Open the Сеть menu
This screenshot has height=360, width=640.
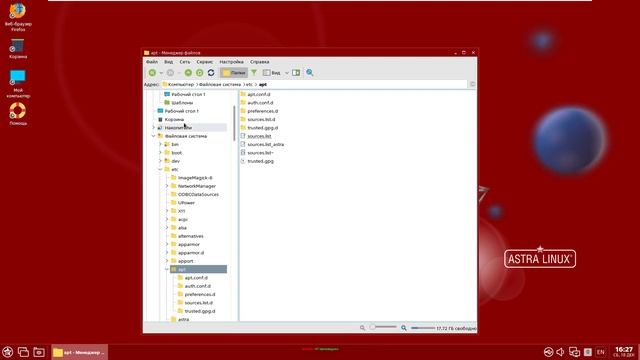(185, 62)
